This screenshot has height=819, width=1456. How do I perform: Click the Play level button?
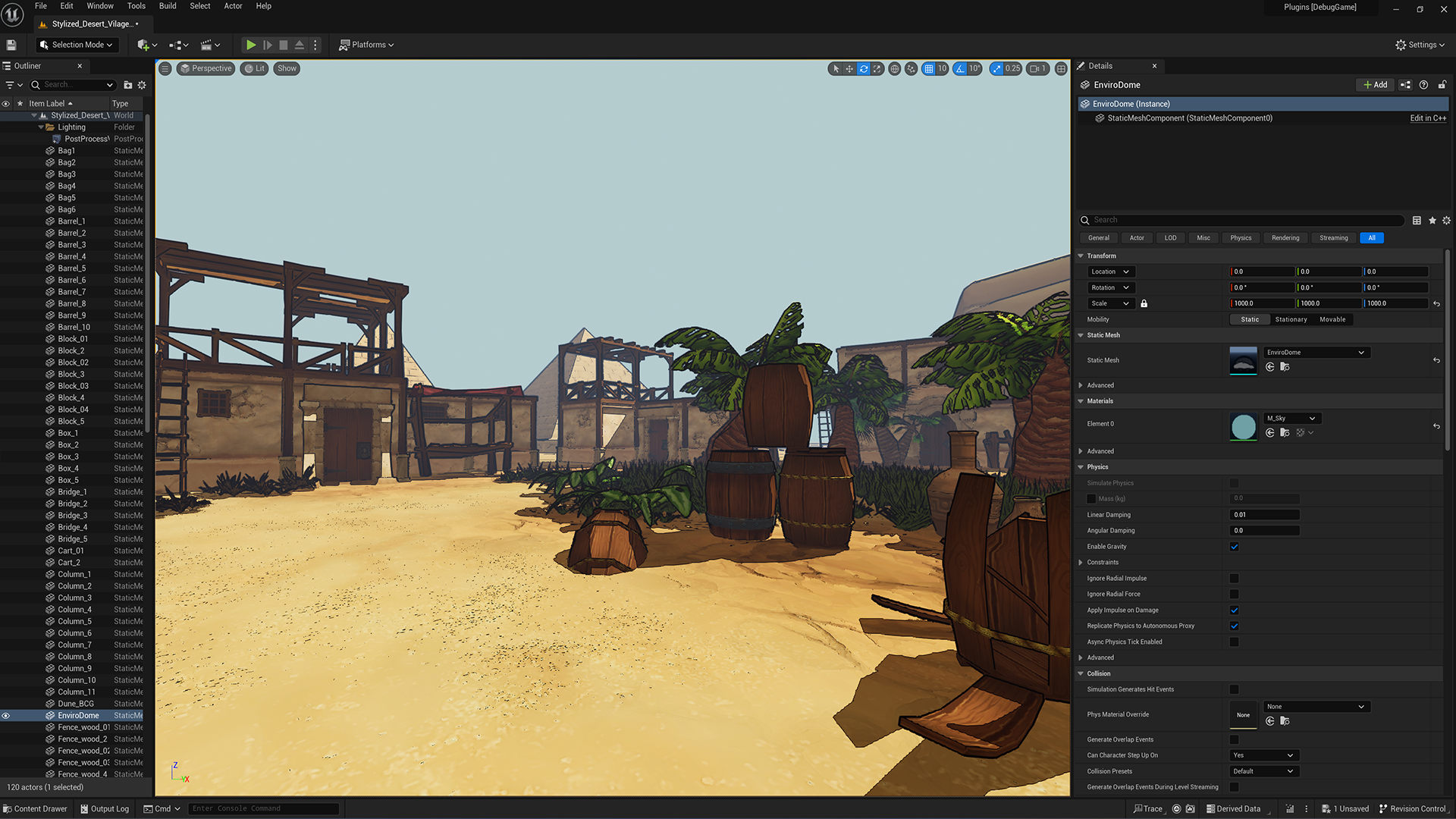point(251,45)
